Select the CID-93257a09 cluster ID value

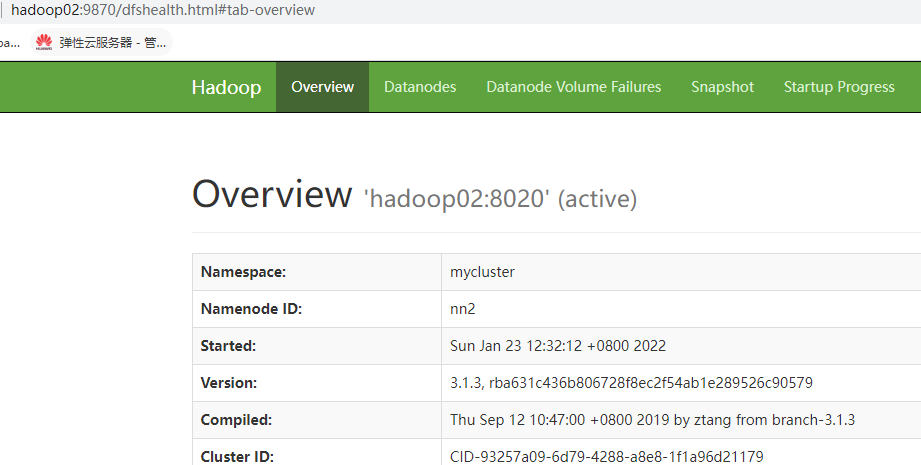pos(607,457)
